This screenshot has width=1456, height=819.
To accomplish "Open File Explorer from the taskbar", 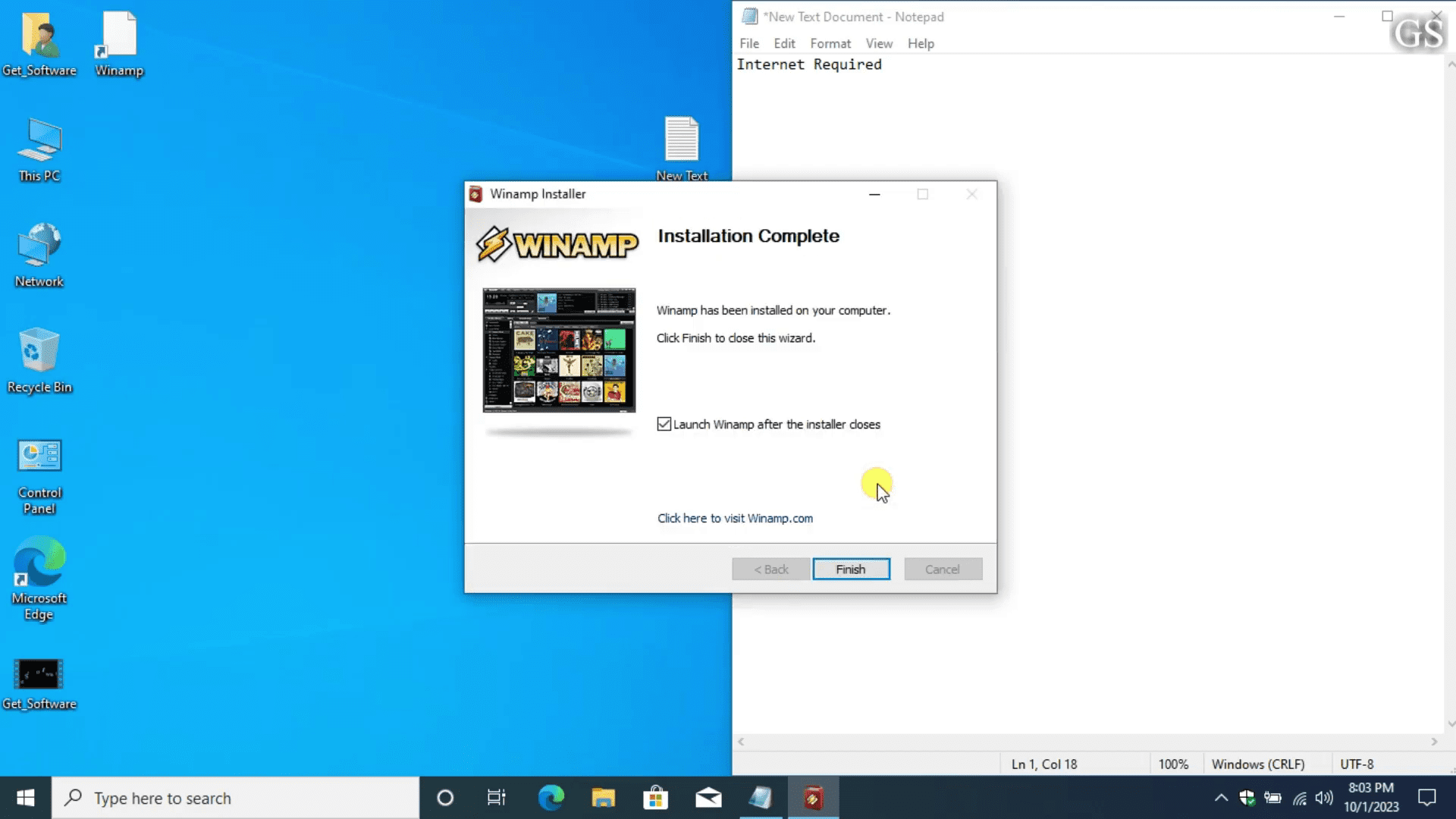I will (604, 798).
